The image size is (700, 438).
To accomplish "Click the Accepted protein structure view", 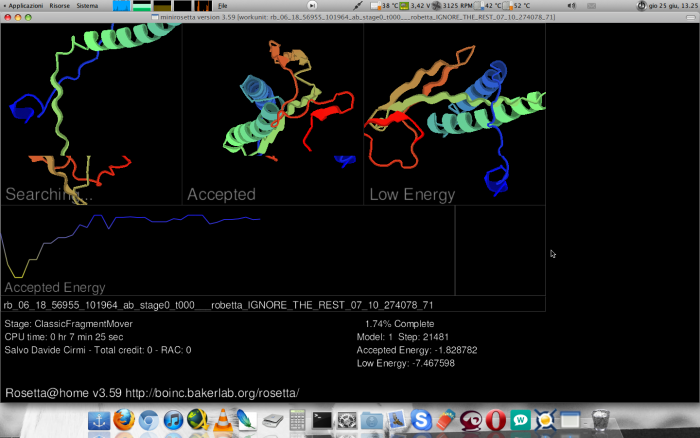I will pos(272,112).
